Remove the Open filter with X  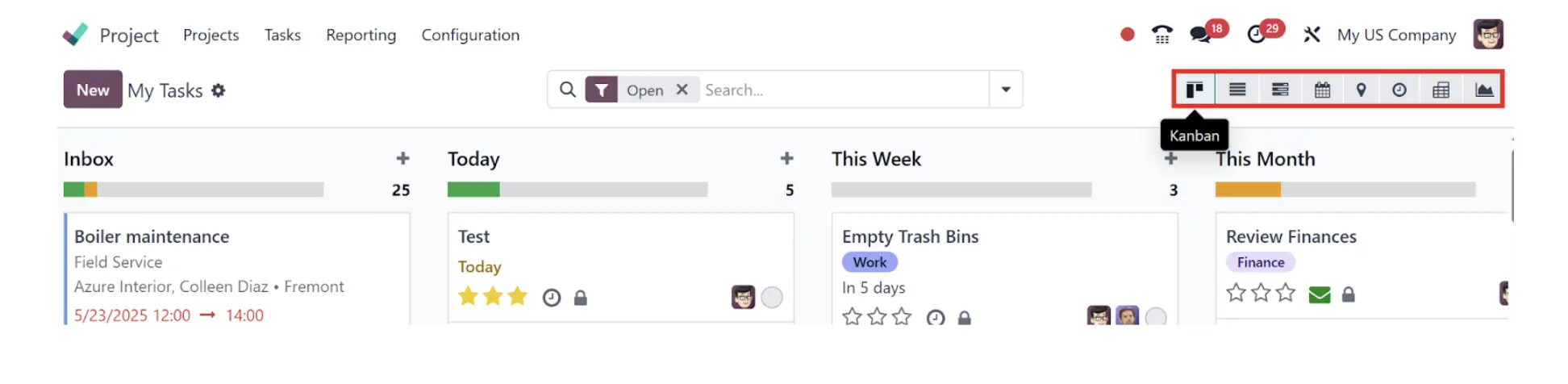tap(682, 90)
